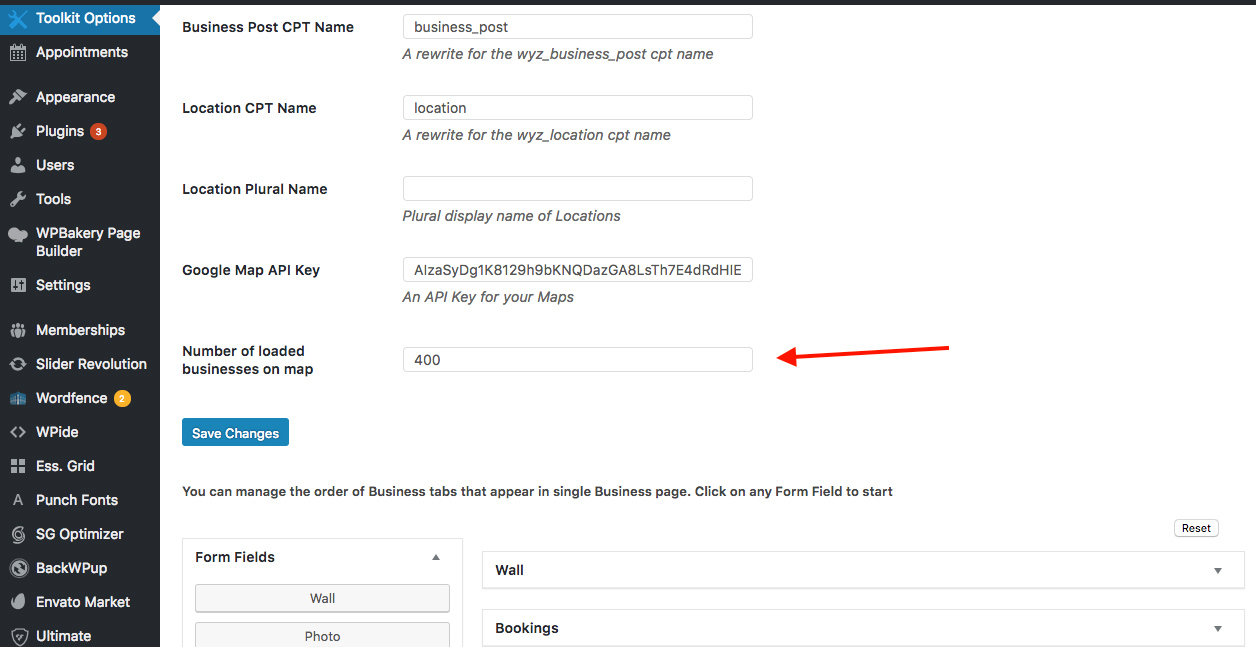The height and width of the screenshot is (647, 1256).
Task: Click the 'Plural display name of Locations' hint
Action: 511,216
